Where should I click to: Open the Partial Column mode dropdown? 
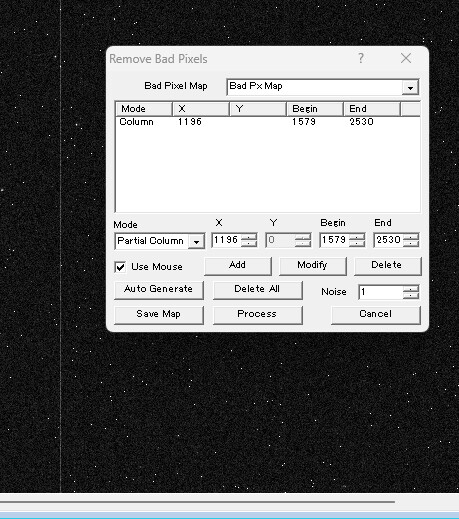pos(196,241)
